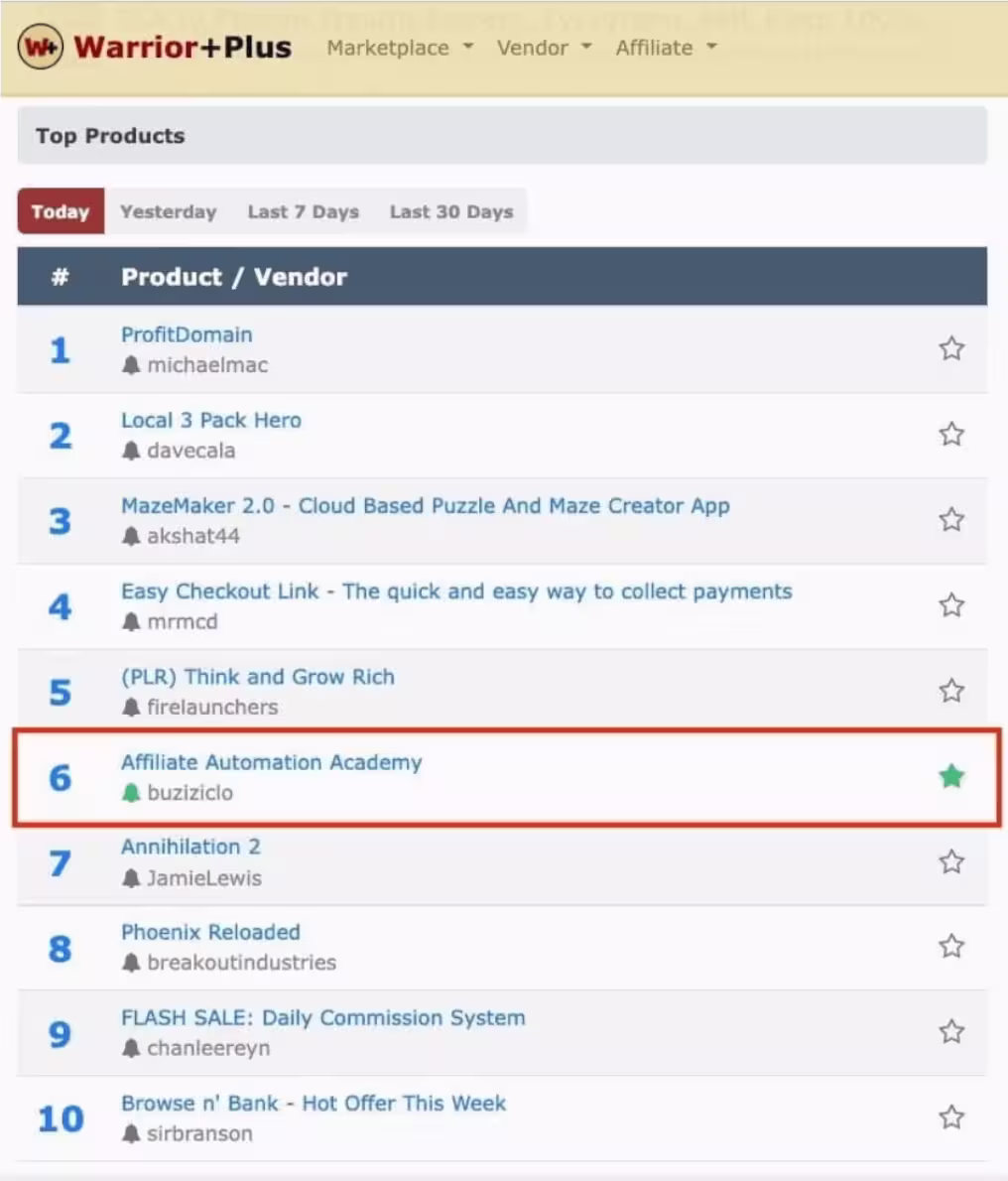Star the Local 3 Pack Hero product
The image size is (1008, 1181).
coord(951,434)
